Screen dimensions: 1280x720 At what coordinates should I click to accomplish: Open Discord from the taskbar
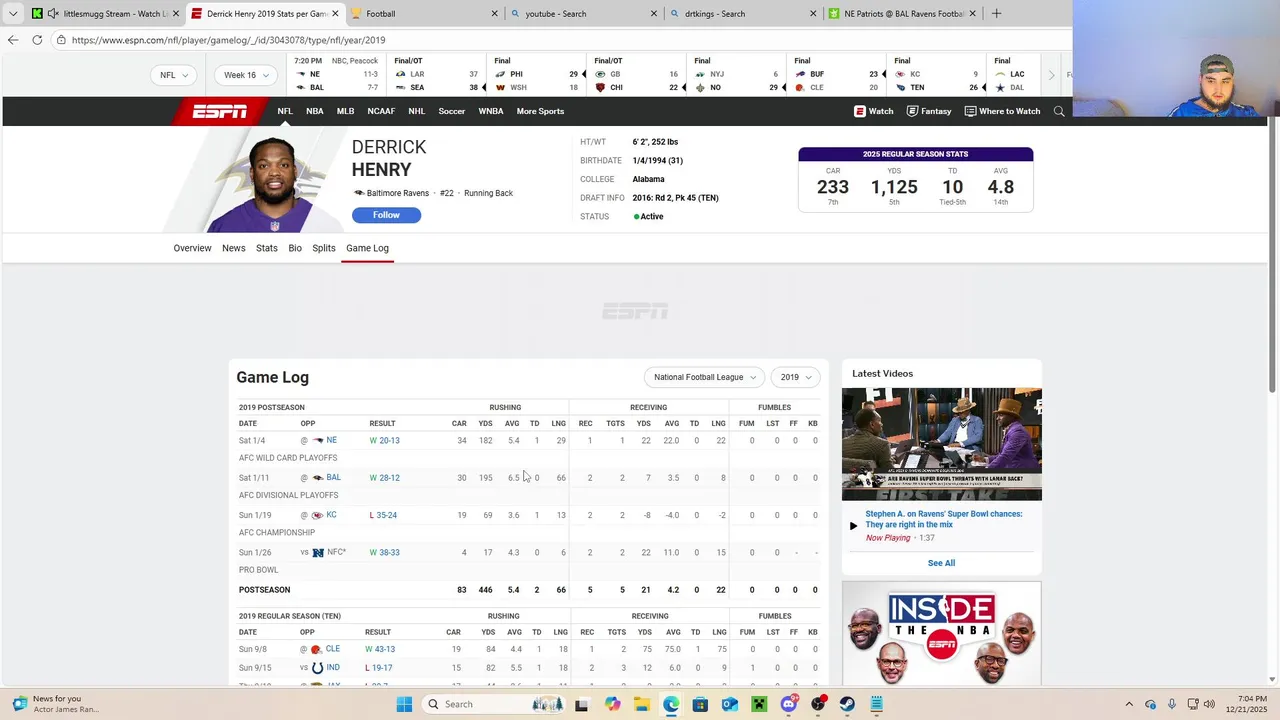pyautogui.click(x=789, y=704)
